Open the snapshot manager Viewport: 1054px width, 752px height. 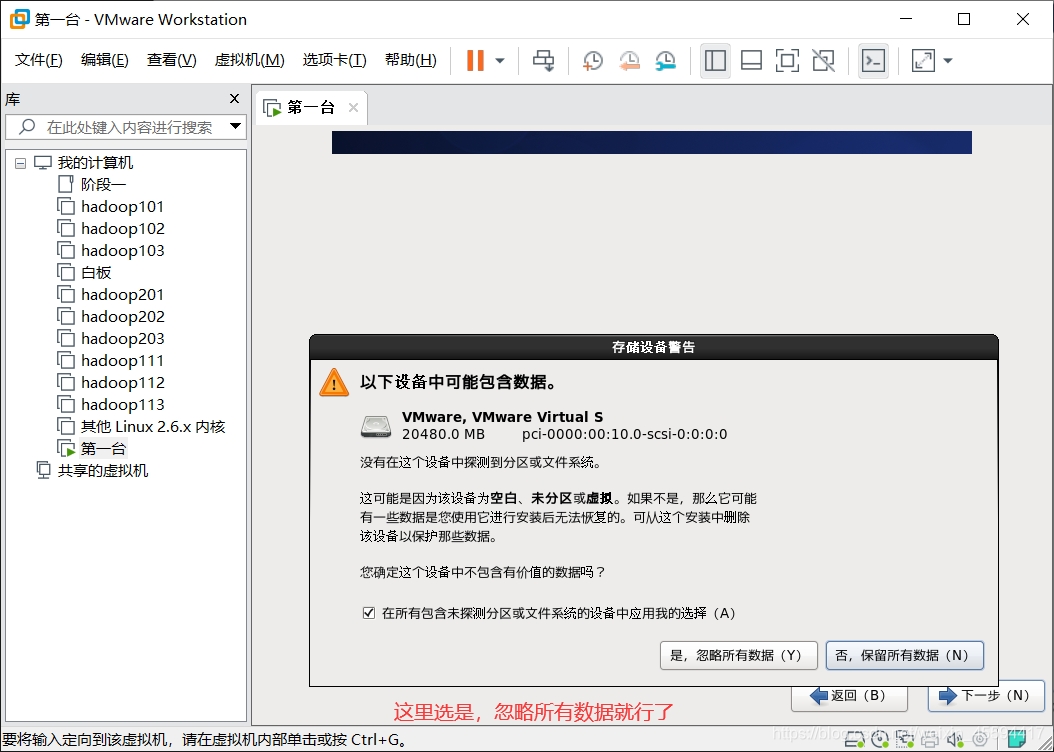tap(665, 60)
